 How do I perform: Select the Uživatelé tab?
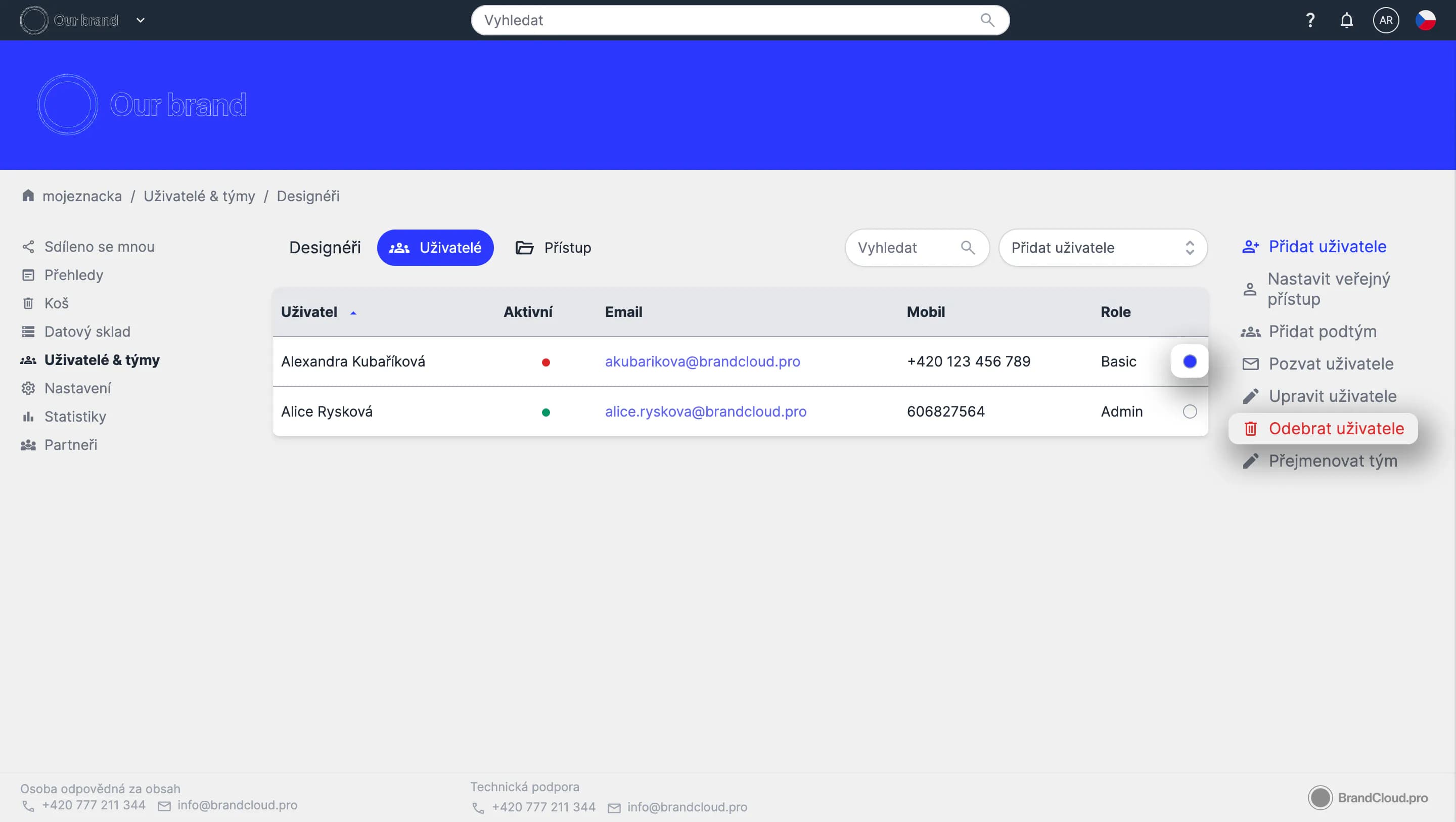click(x=435, y=248)
